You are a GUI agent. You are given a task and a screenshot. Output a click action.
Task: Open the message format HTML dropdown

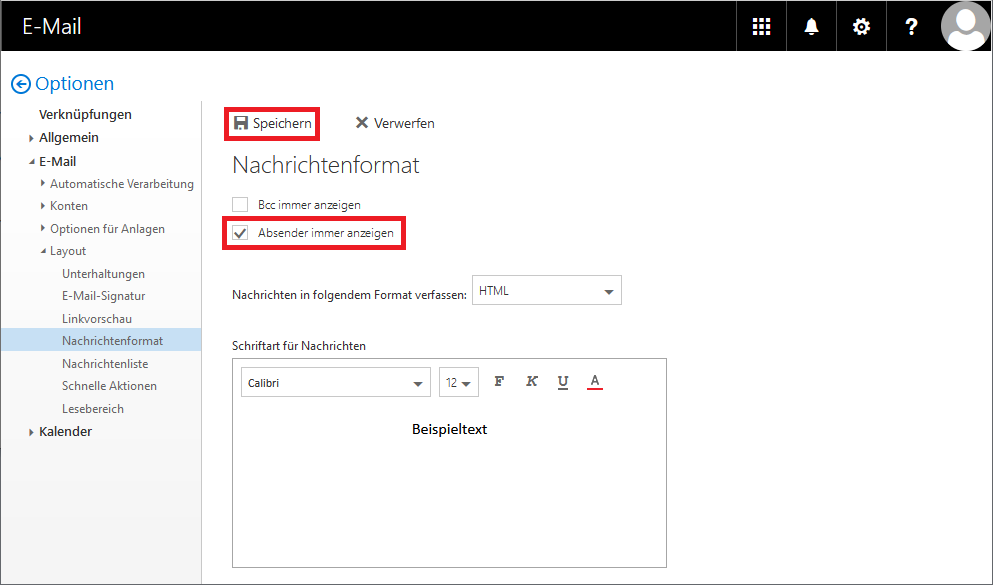coord(546,289)
